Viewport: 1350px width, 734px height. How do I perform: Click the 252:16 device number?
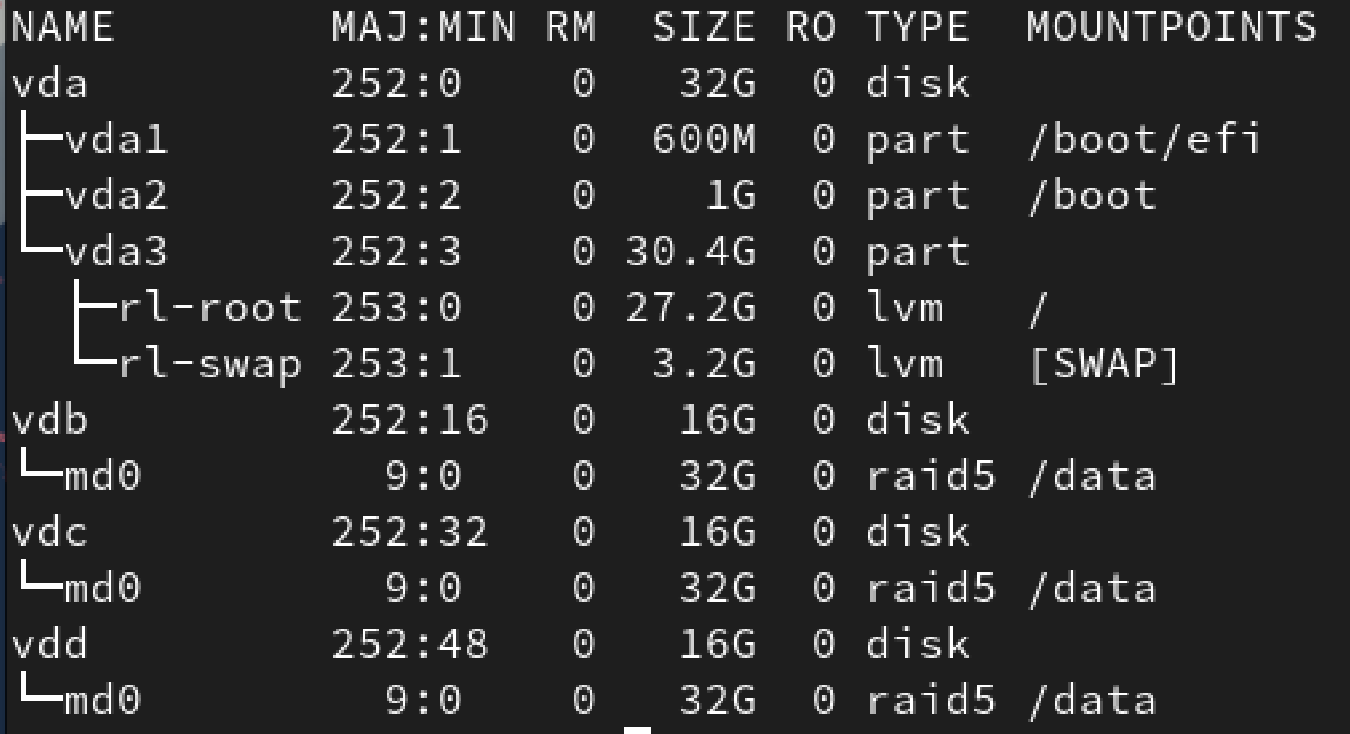click(x=410, y=420)
